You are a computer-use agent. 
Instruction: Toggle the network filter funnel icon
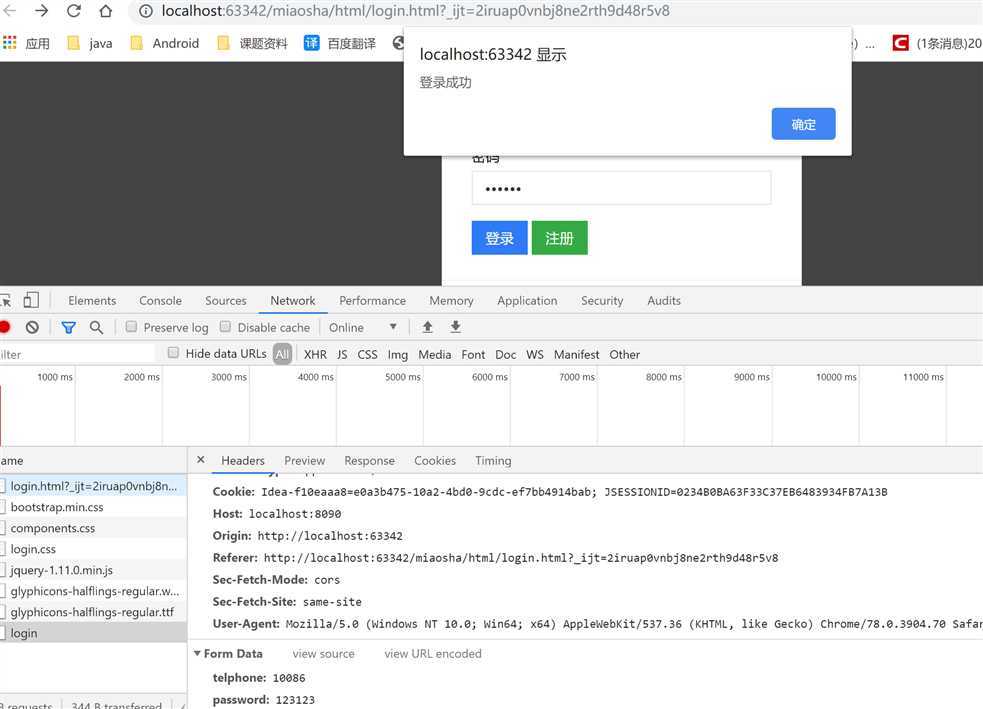pyautogui.click(x=68, y=327)
